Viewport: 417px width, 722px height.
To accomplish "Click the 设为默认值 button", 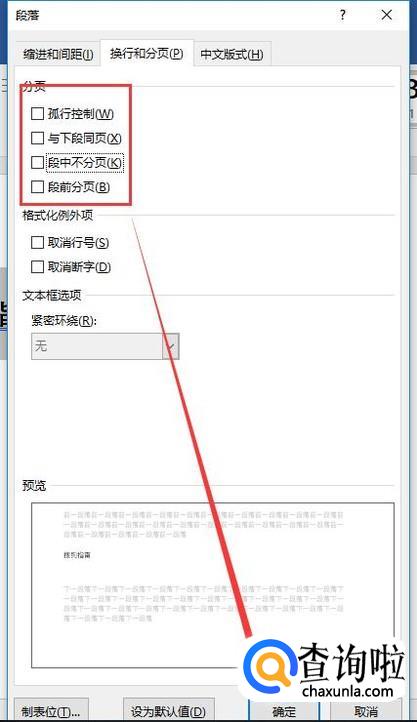I will pyautogui.click(x=168, y=711).
